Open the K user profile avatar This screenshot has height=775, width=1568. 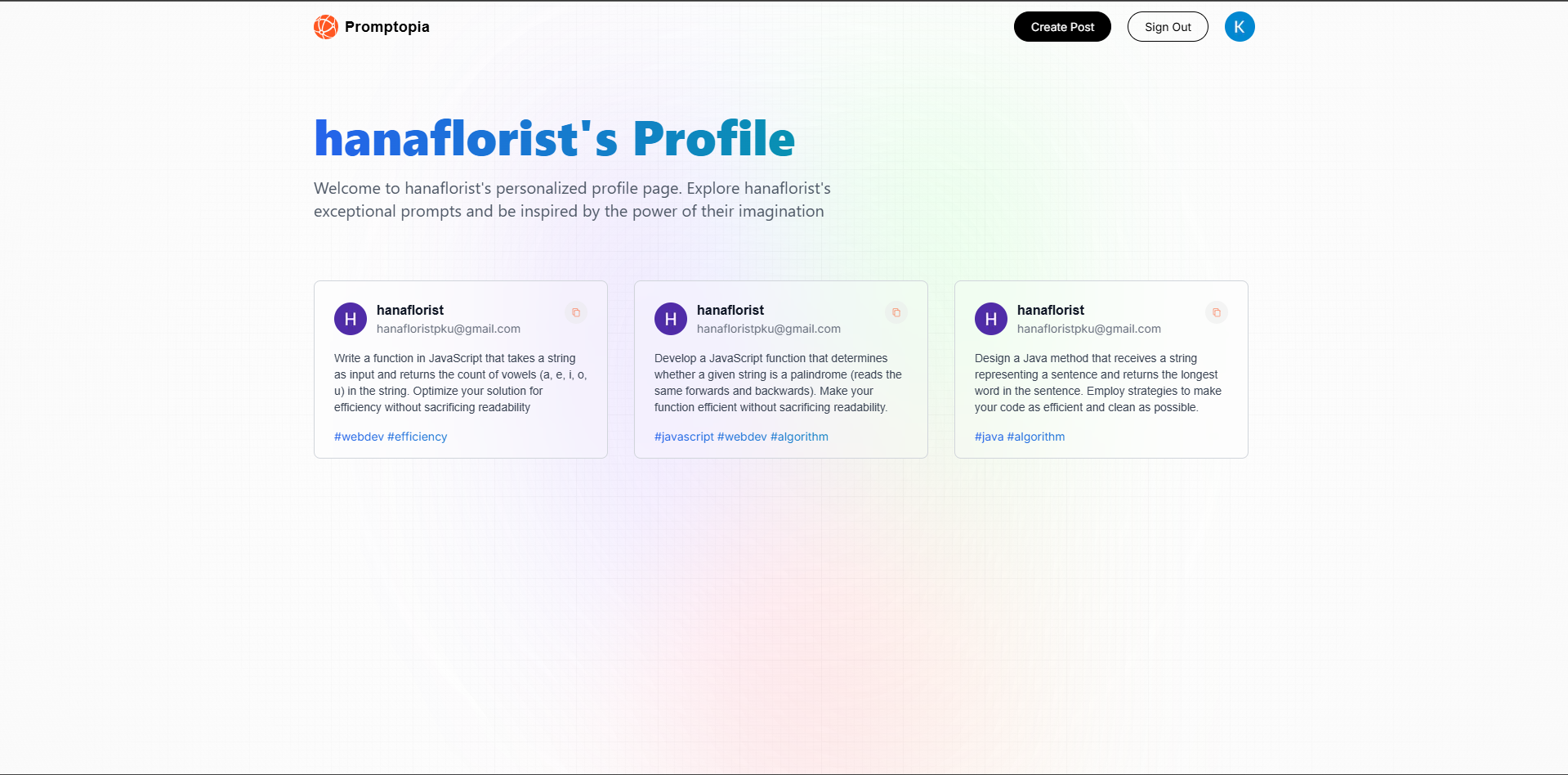(1239, 27)
